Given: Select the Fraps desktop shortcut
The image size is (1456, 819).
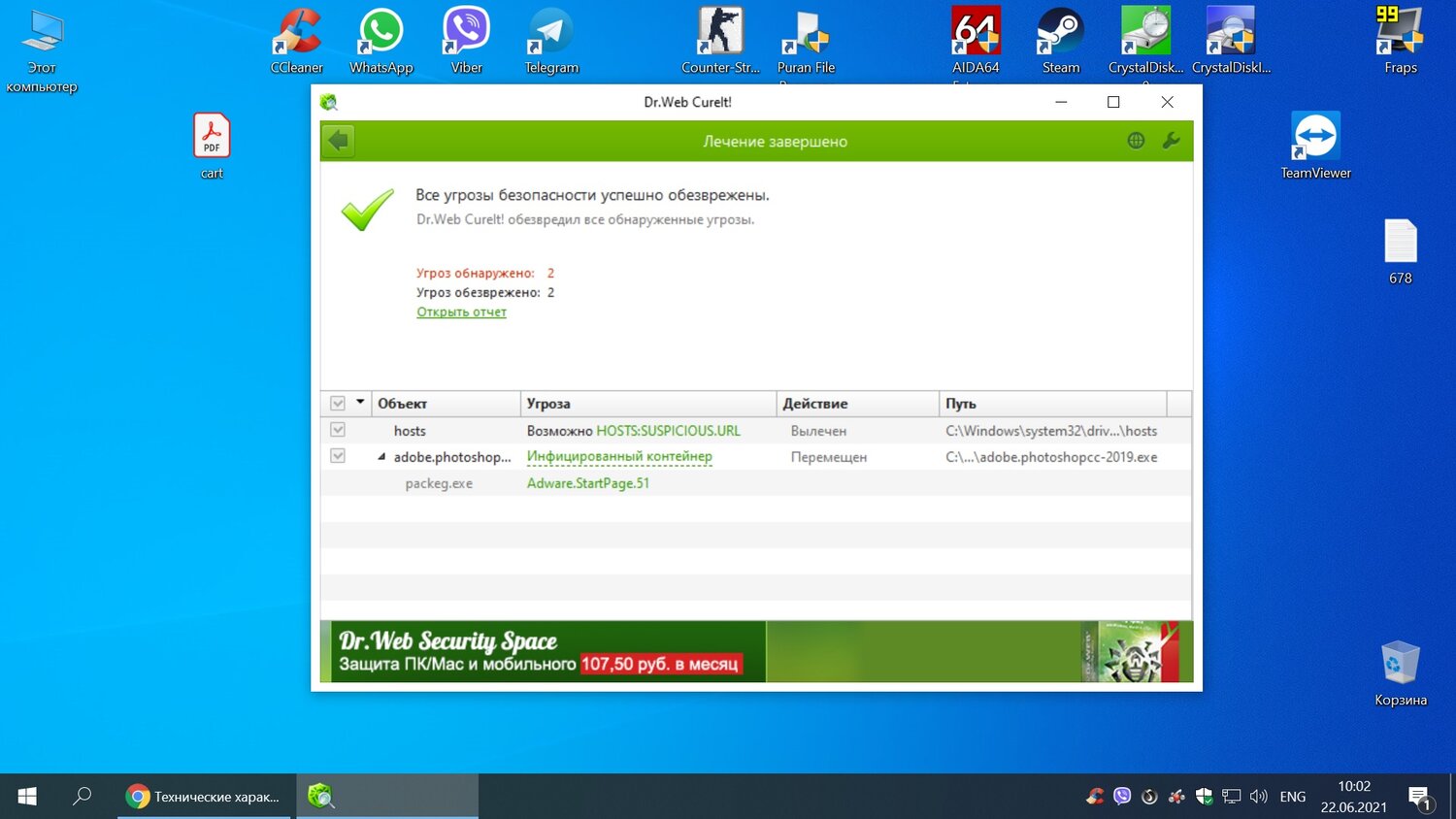Looking at the screenshot, I should (1401, 41).
